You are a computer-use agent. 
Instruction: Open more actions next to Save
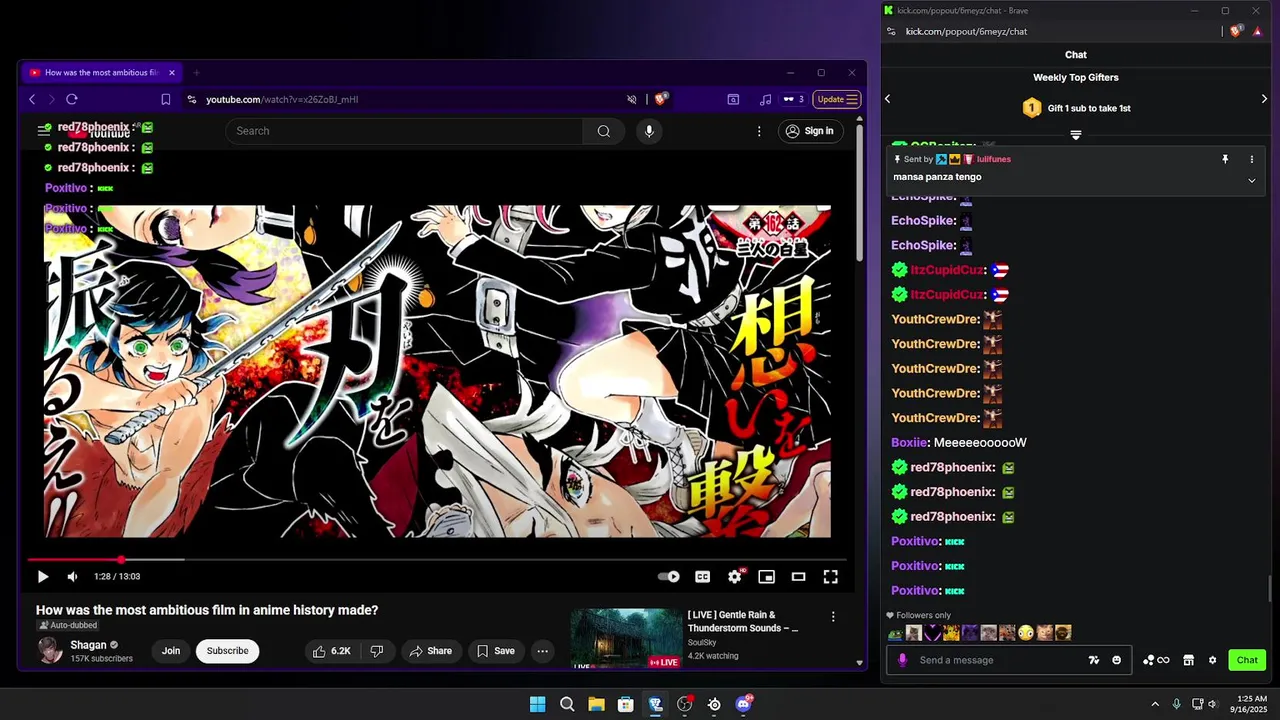coord(542,651)
